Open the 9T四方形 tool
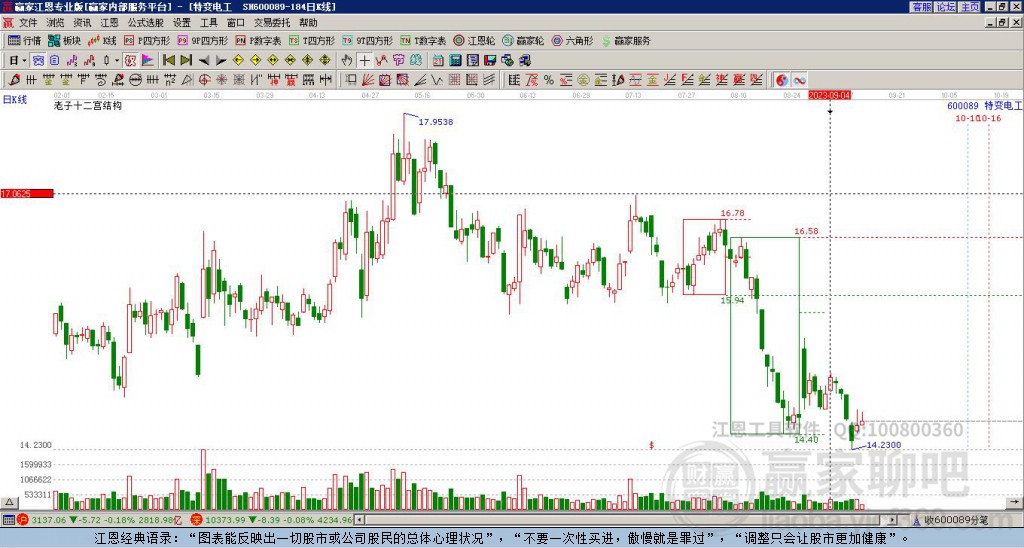Viewport: 1024px width, 548px height. pyautogui.click(x=367, y=40)
